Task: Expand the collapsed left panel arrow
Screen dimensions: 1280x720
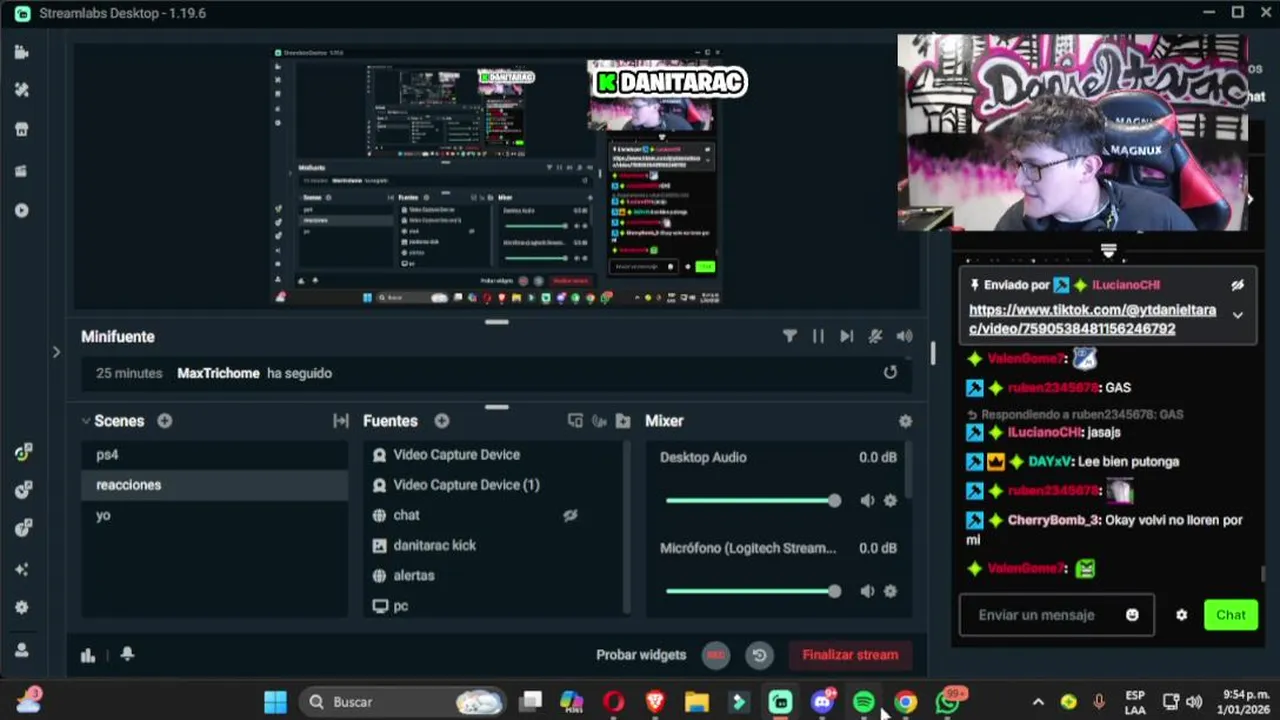Action: pyautogui.click(x=56, y=352)
